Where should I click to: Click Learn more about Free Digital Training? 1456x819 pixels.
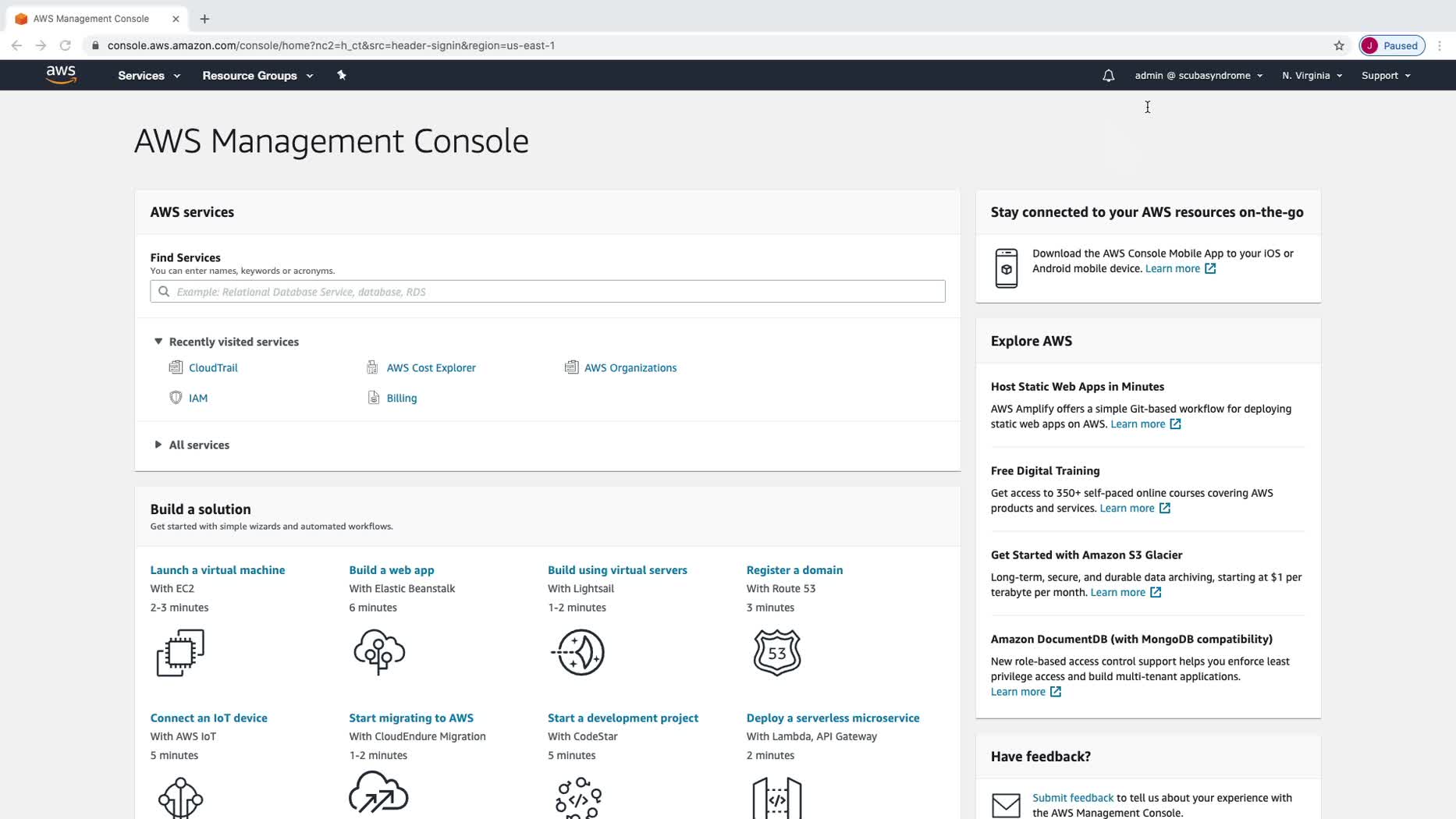1135,509
